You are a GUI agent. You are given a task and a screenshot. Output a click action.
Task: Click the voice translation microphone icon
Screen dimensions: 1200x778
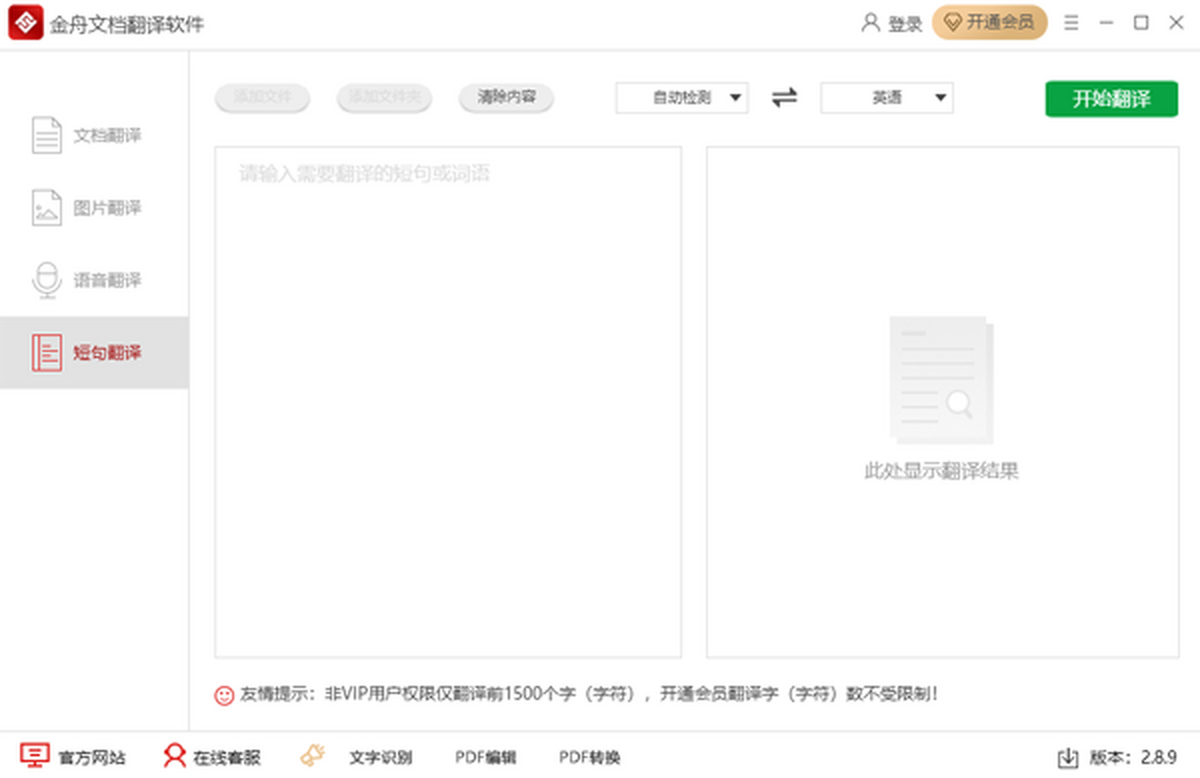pyautogui.click(x=47, y=280)
